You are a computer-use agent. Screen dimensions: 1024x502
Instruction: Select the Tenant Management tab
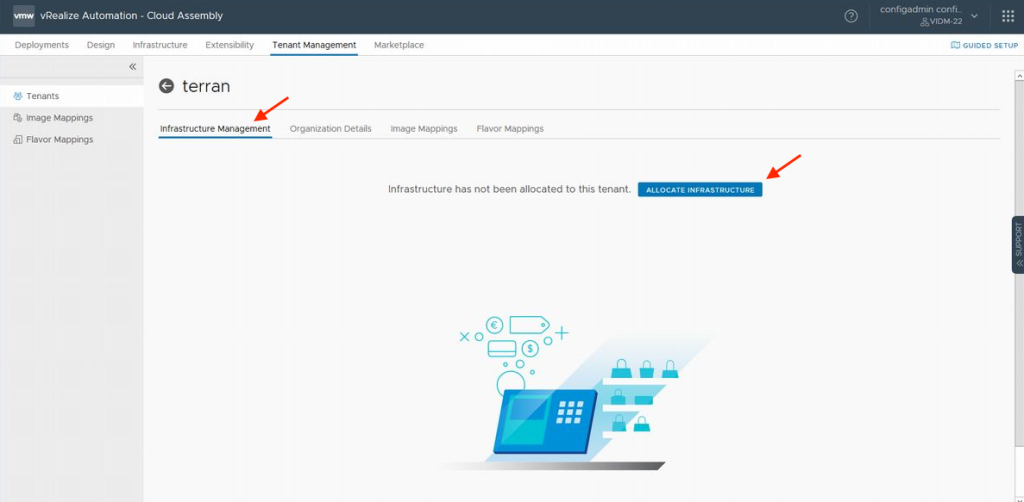pos(314,45)
